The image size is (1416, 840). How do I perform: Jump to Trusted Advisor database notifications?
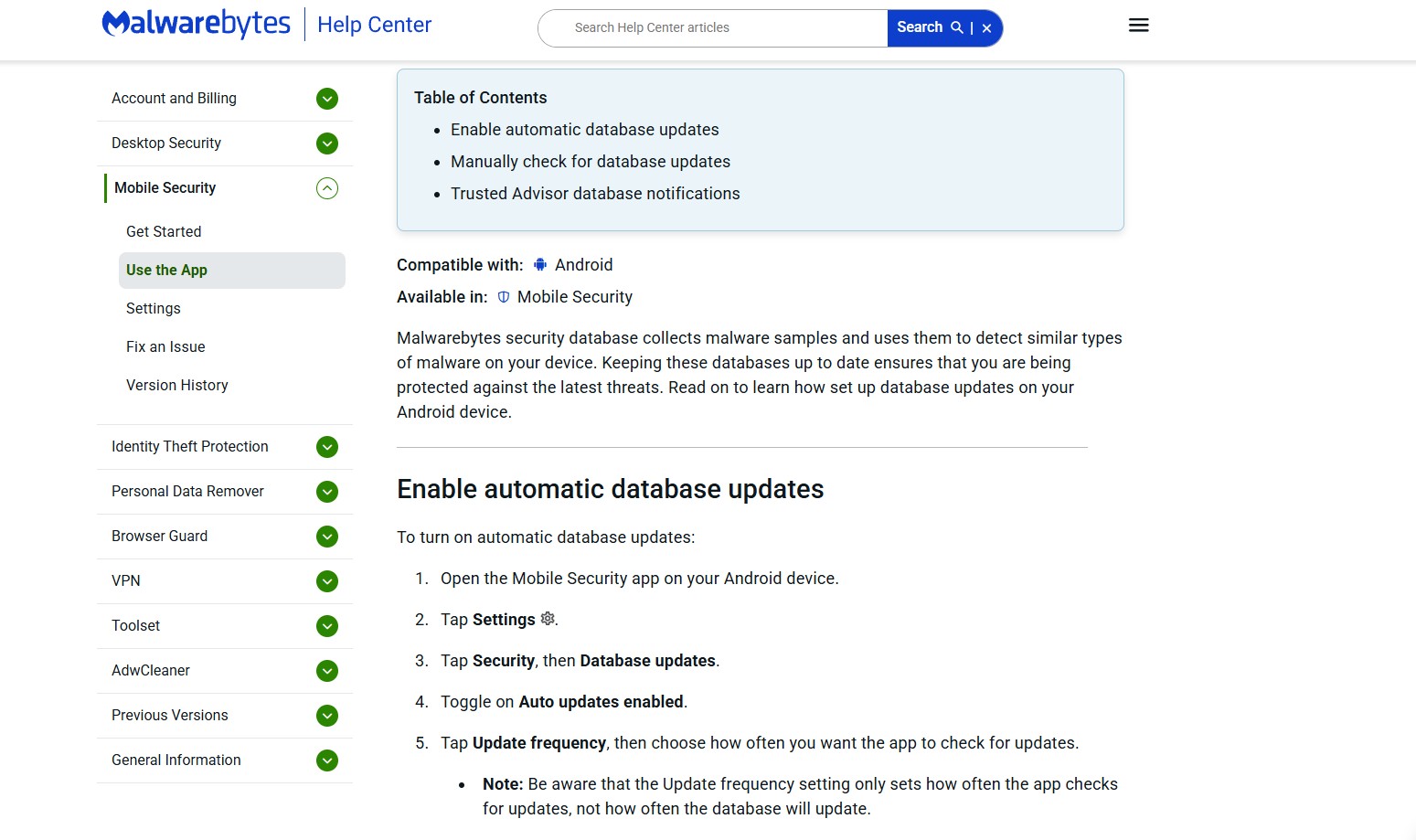coord(594,194)
